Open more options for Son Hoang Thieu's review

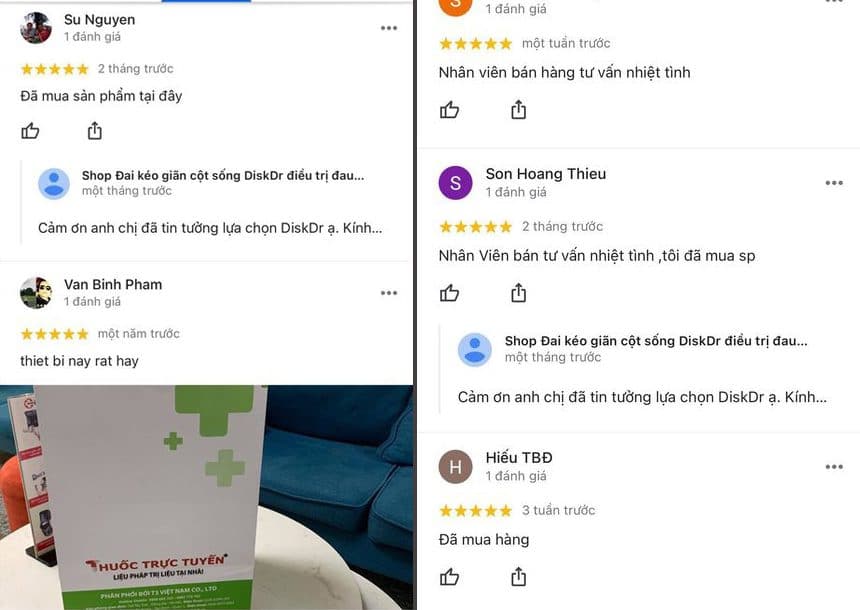pos(834,183)
